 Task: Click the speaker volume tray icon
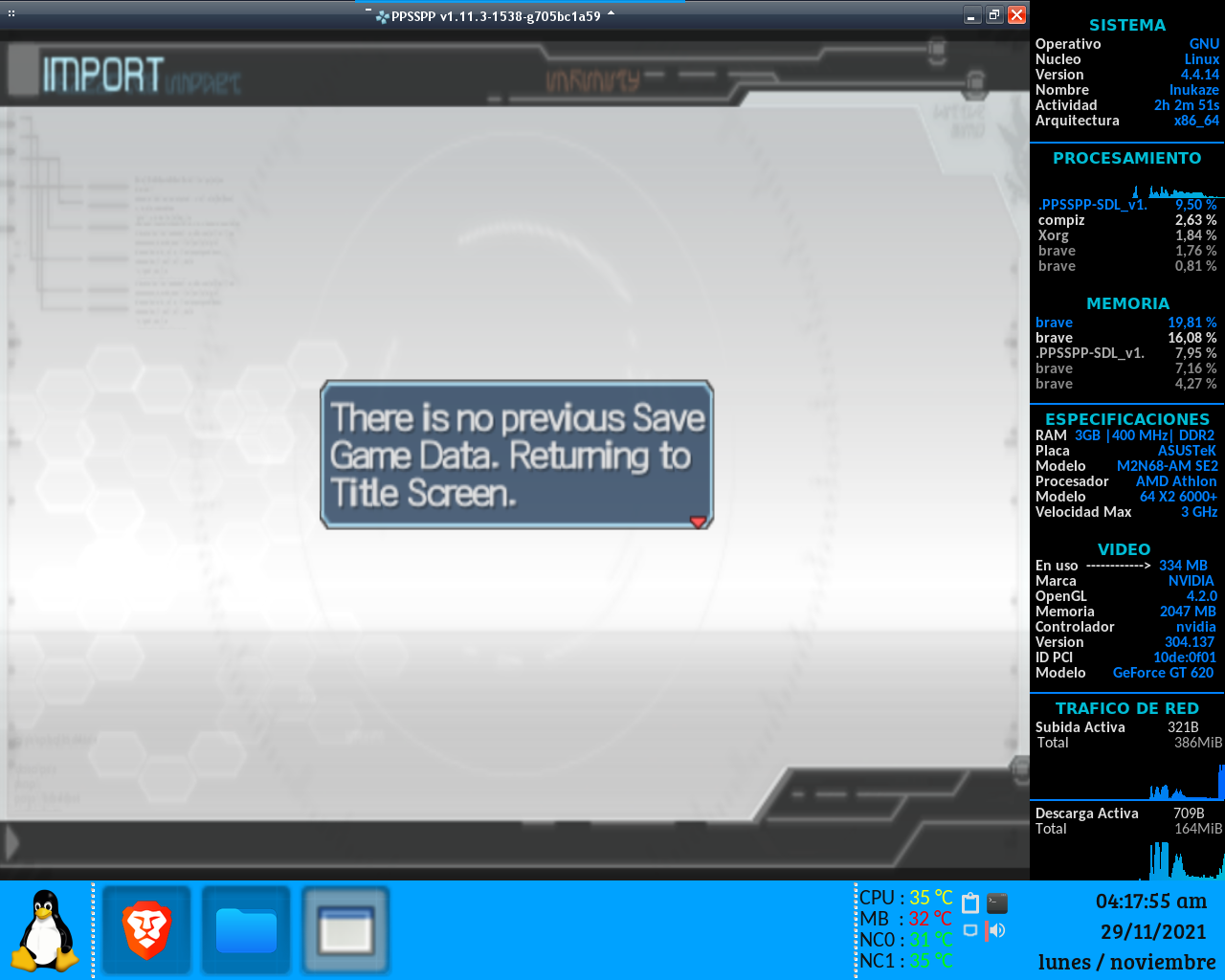tap(997, 930)
